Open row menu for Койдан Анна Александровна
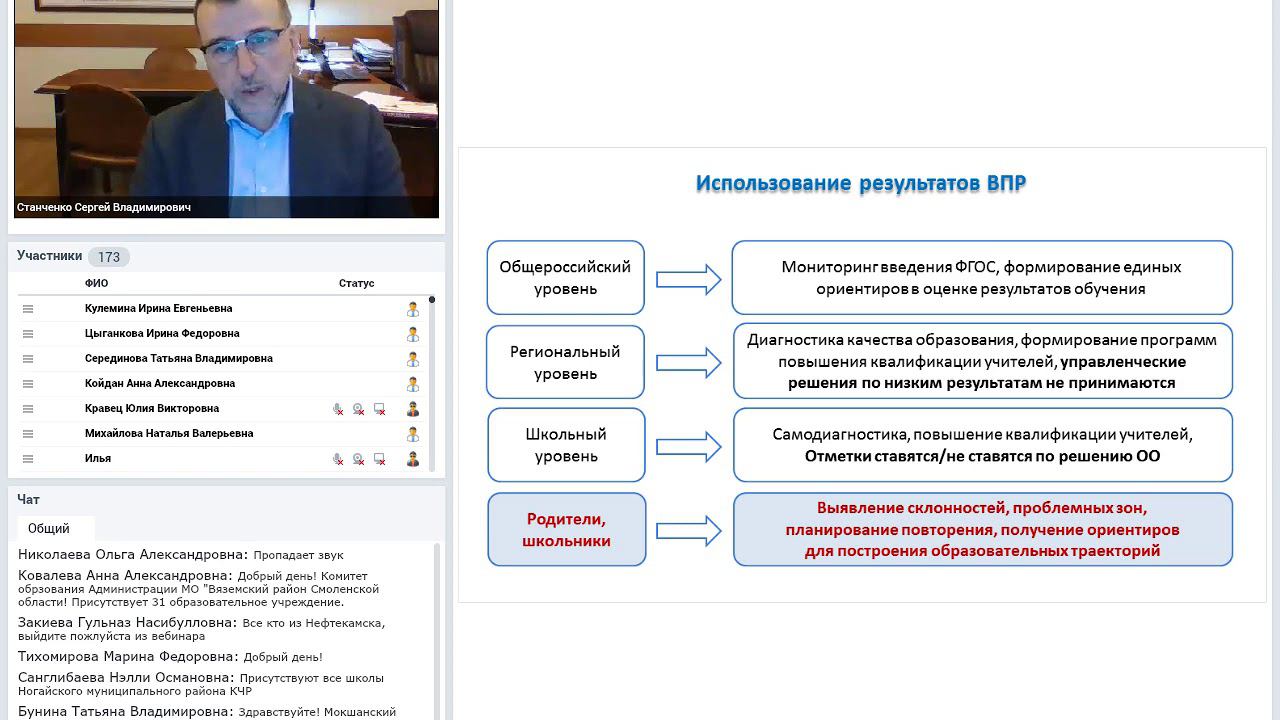 pos(28,384)
